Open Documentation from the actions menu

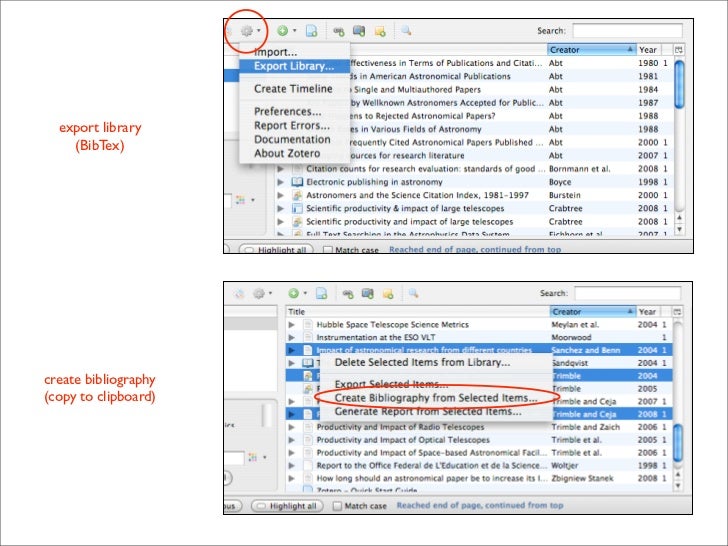click(x=294, y=139)
